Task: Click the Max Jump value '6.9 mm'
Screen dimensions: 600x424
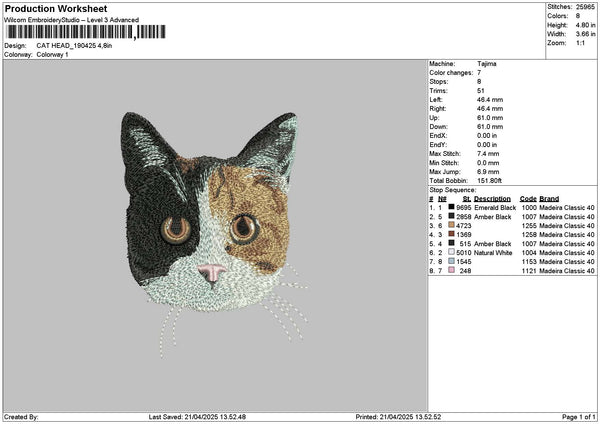Action: coord(488,172)
